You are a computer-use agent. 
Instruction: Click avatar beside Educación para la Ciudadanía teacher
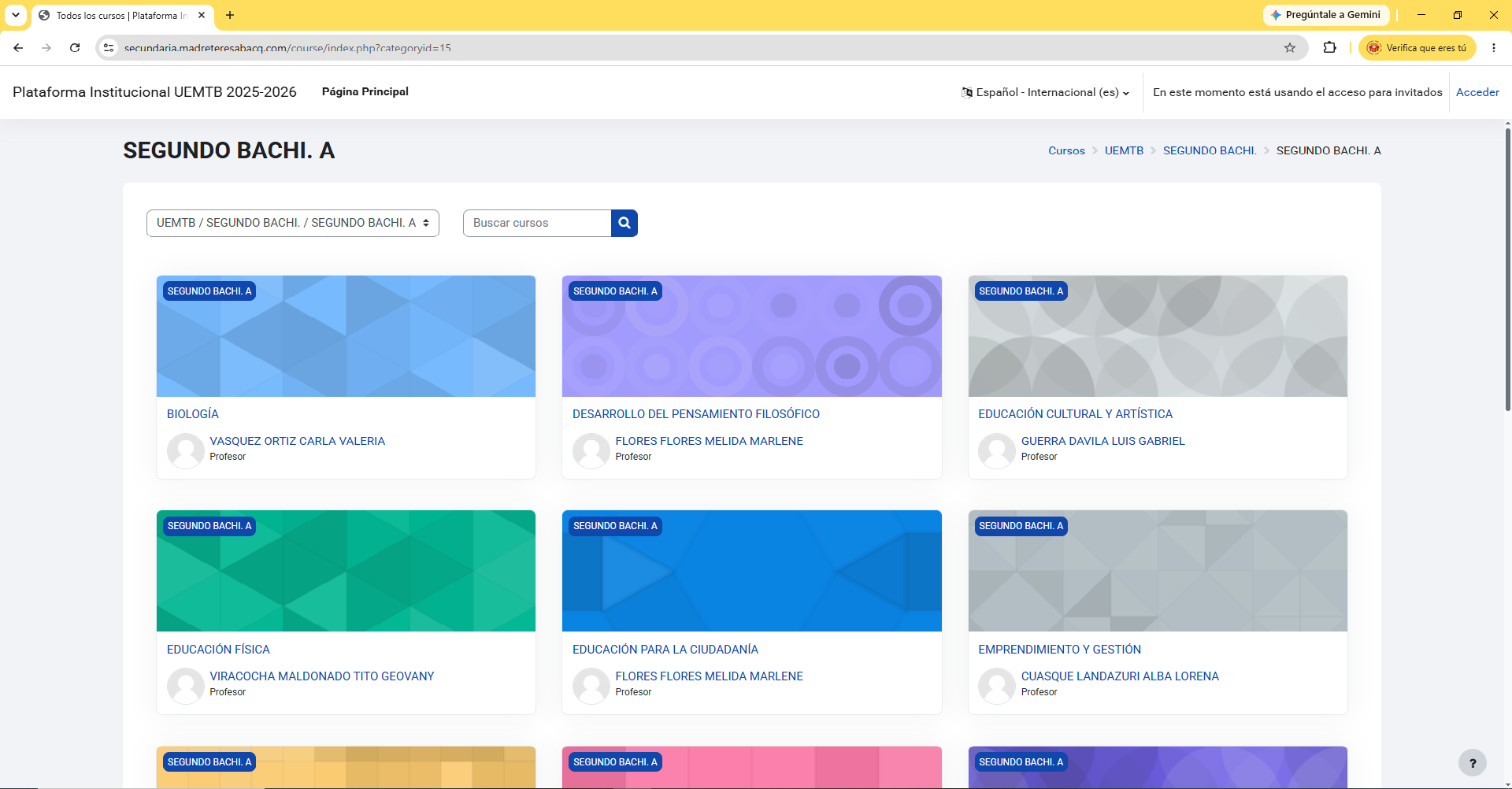[591, 687]
